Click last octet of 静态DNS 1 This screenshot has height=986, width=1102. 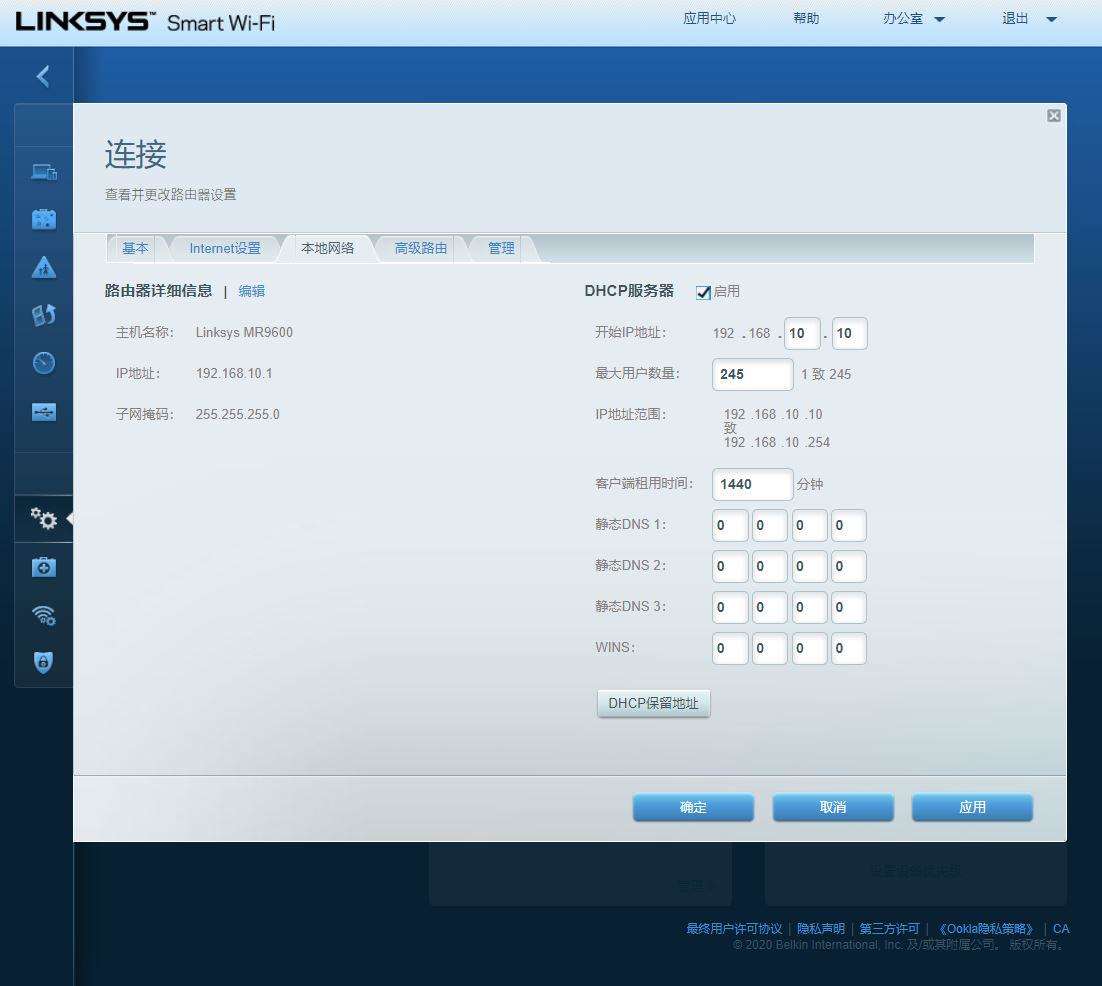click(x=848, y=526)
